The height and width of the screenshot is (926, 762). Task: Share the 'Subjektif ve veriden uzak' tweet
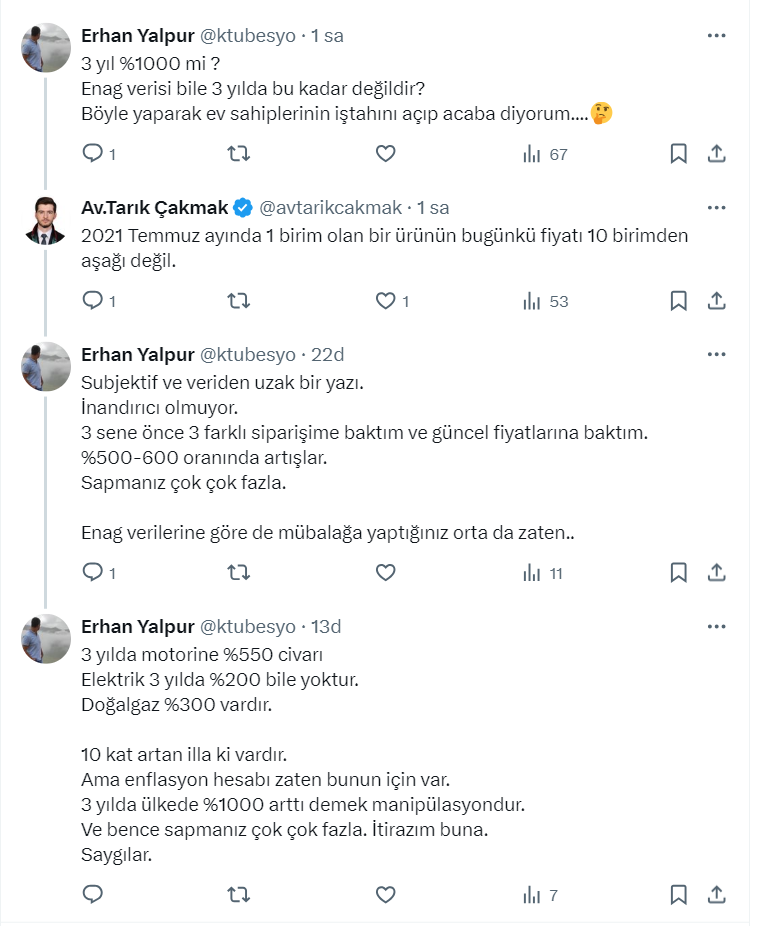[716, 573]
